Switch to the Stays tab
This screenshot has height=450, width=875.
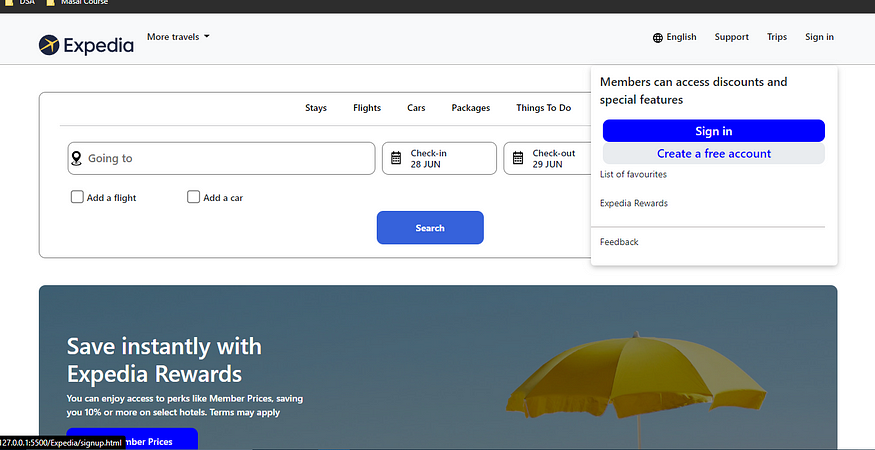[x=316, y=108]
